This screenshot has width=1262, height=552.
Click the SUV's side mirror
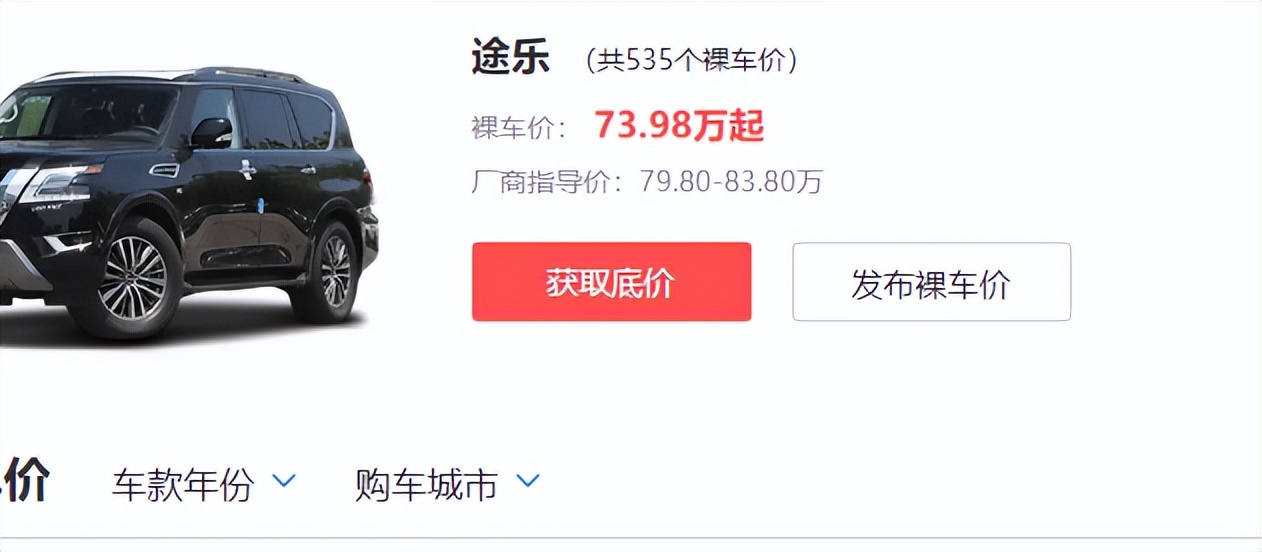211,133
